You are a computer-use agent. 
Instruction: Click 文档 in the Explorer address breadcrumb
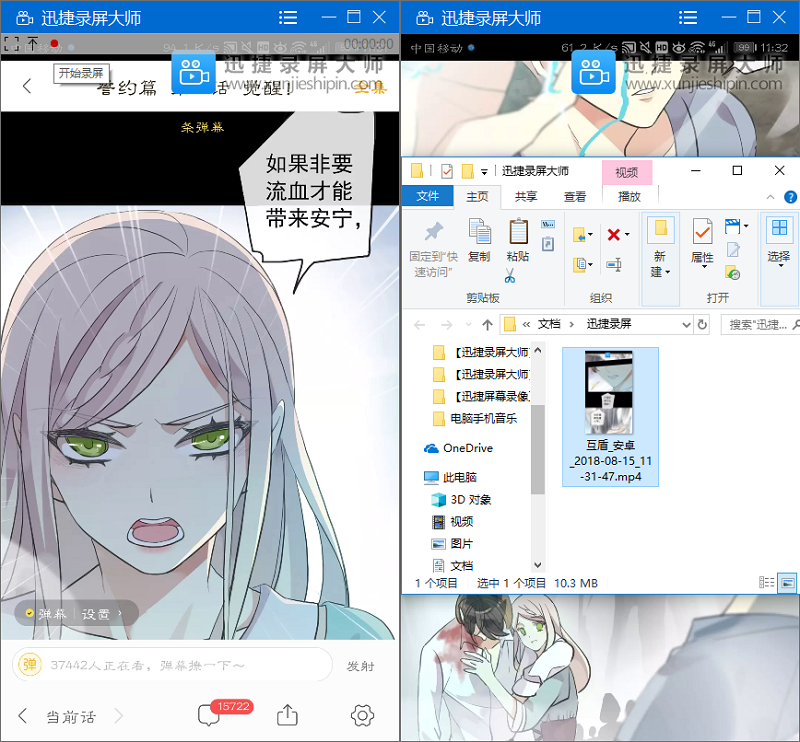pos(549,324)
